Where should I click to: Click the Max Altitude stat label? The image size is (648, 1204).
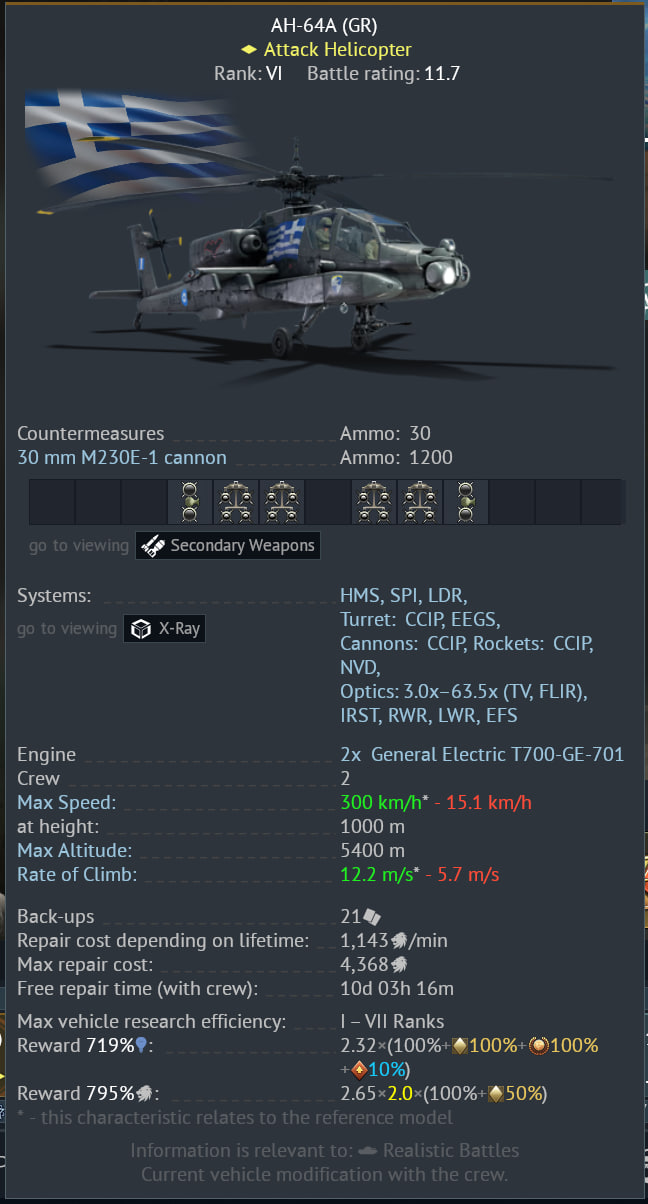pos(74,851)
